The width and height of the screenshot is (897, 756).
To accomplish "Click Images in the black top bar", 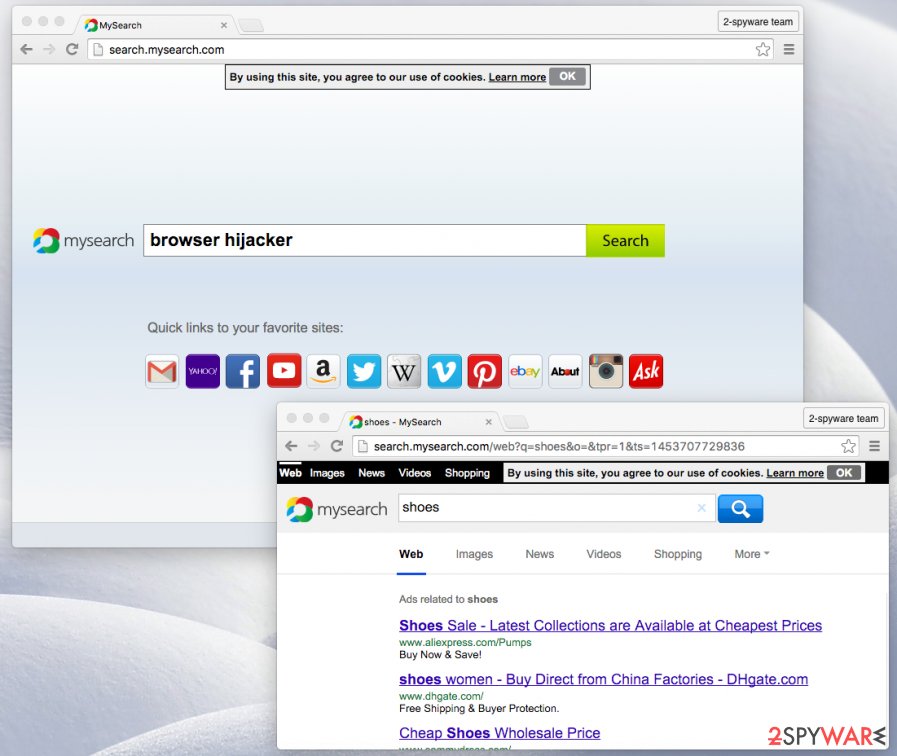I will pos(327,473).
